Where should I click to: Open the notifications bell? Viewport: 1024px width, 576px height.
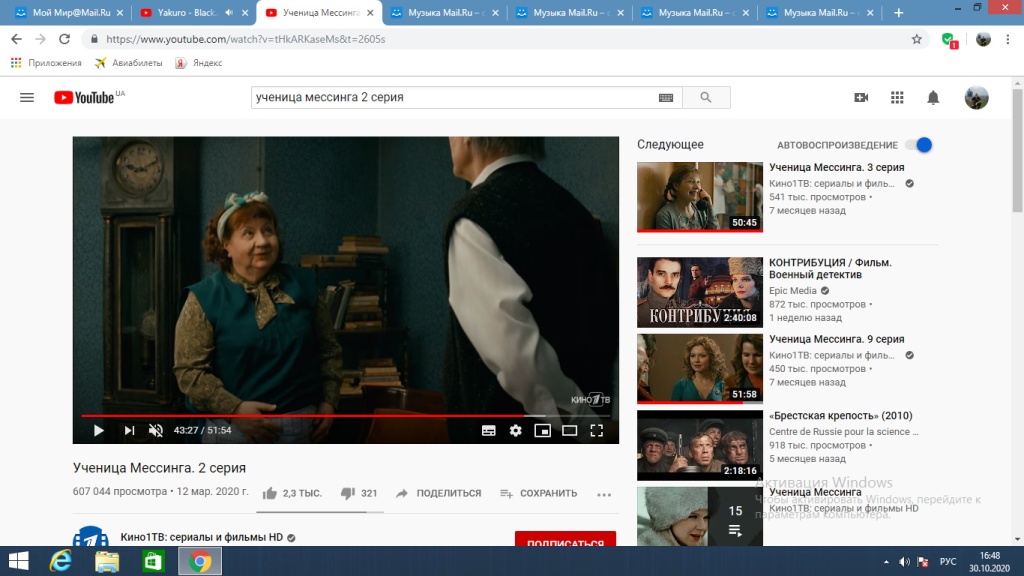tap(933, 97)
